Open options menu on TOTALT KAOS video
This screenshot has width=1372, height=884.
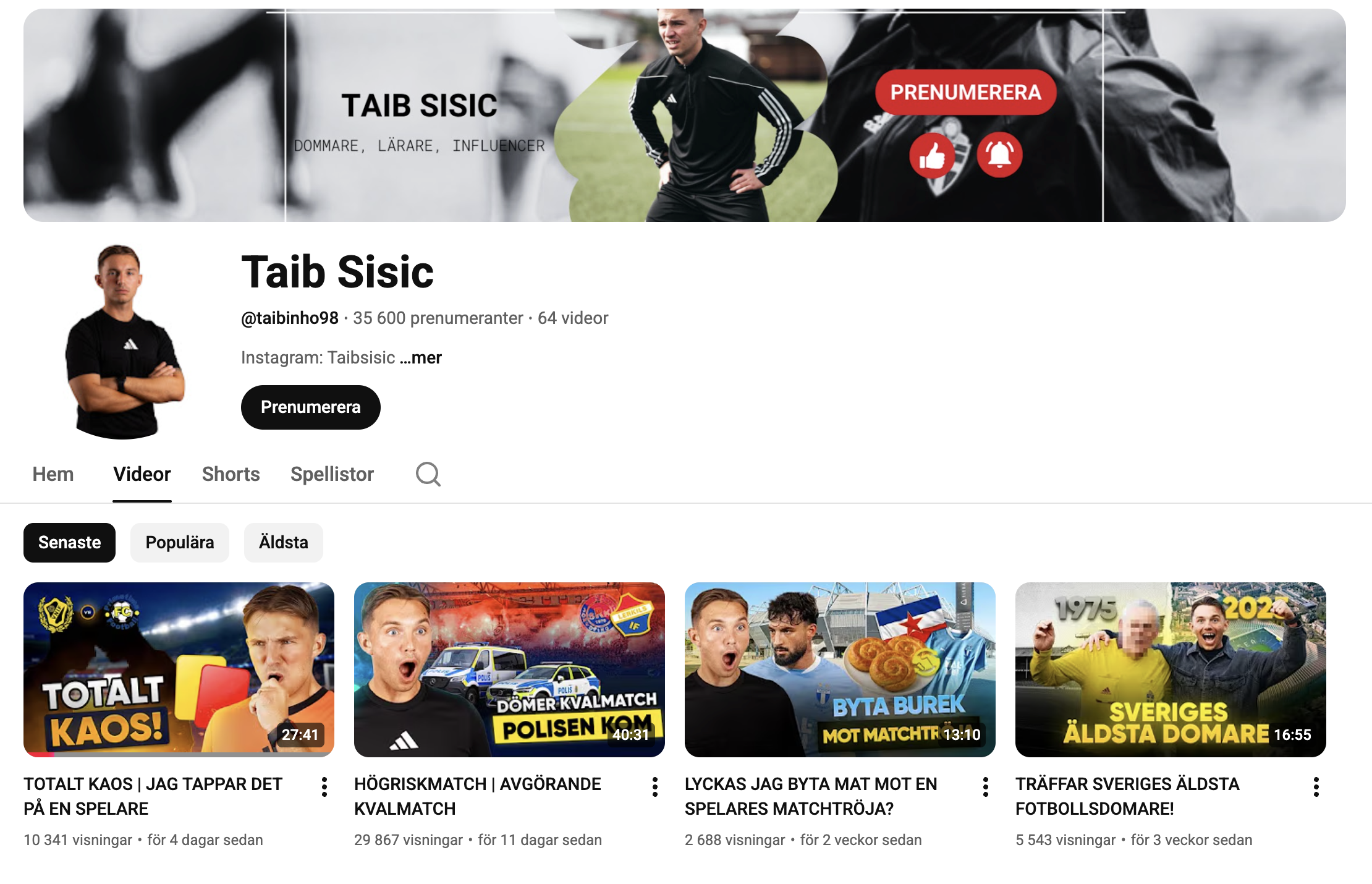pyautogui.click(x=326, y=788)
